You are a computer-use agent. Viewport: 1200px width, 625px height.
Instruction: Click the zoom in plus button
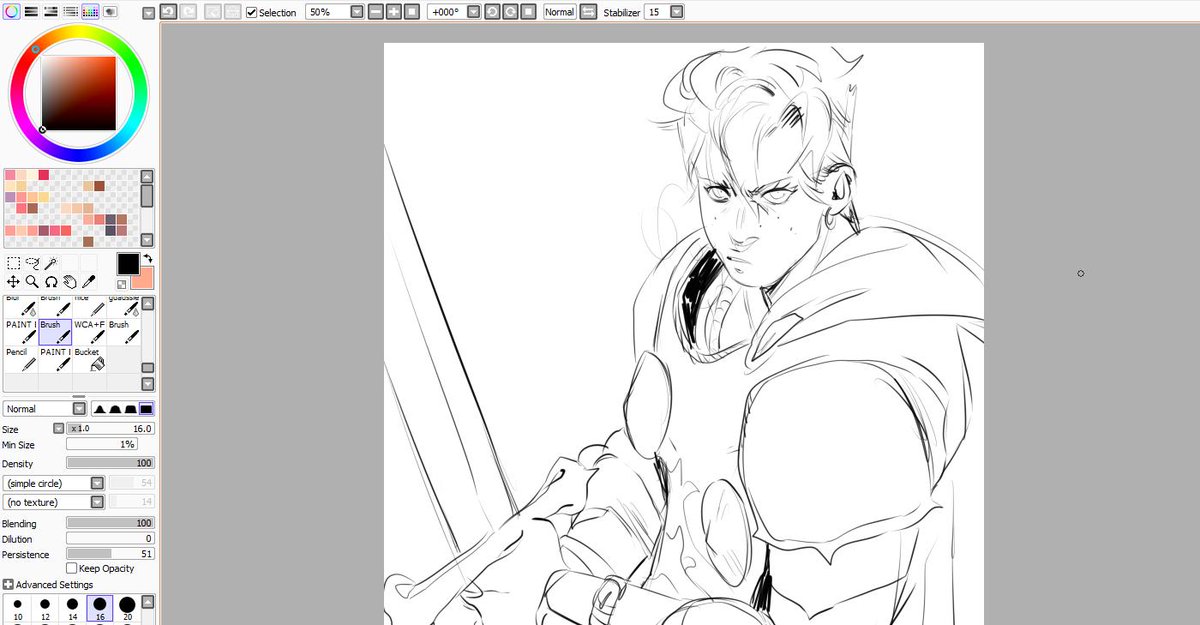[x=394, y=12]
